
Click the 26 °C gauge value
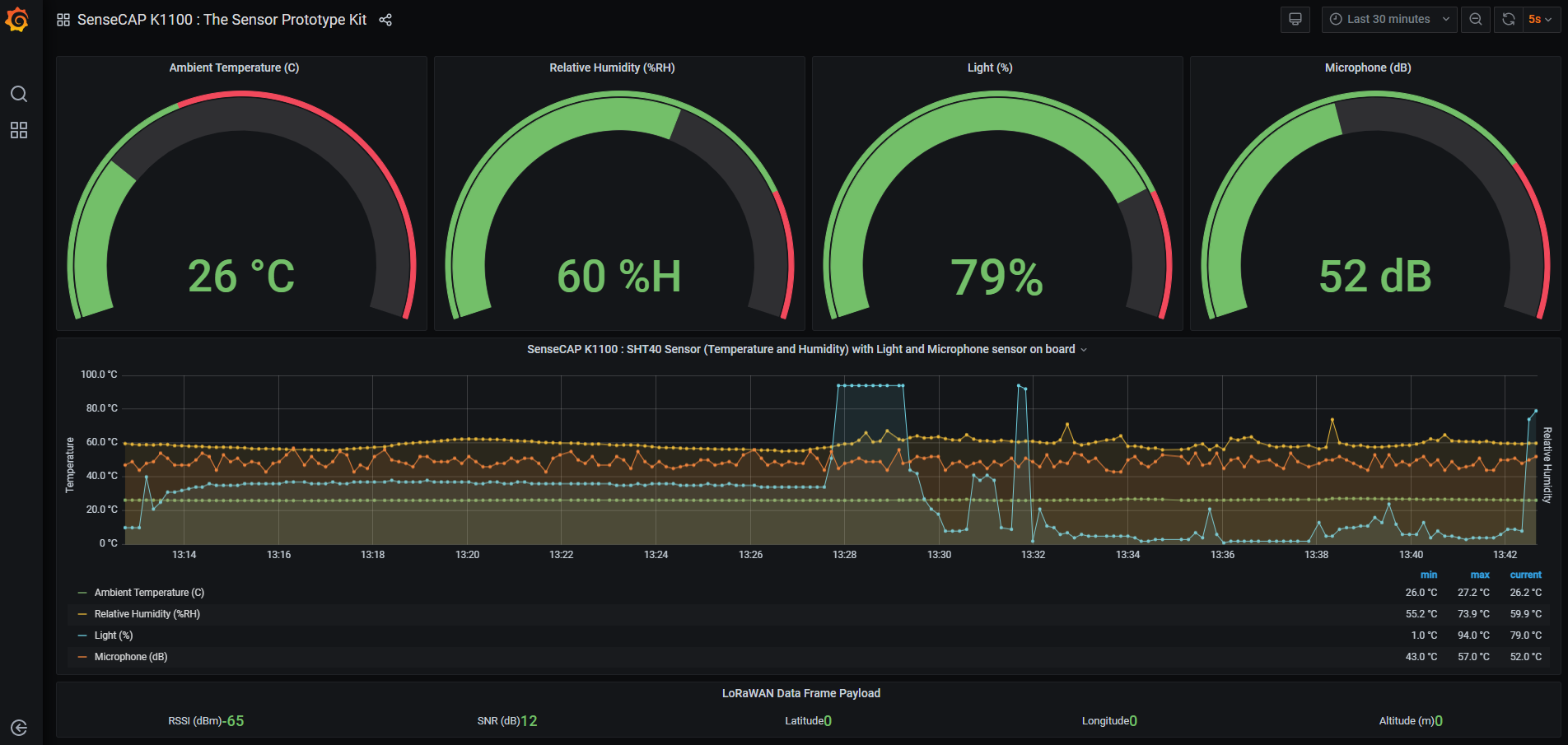(241, 277)
